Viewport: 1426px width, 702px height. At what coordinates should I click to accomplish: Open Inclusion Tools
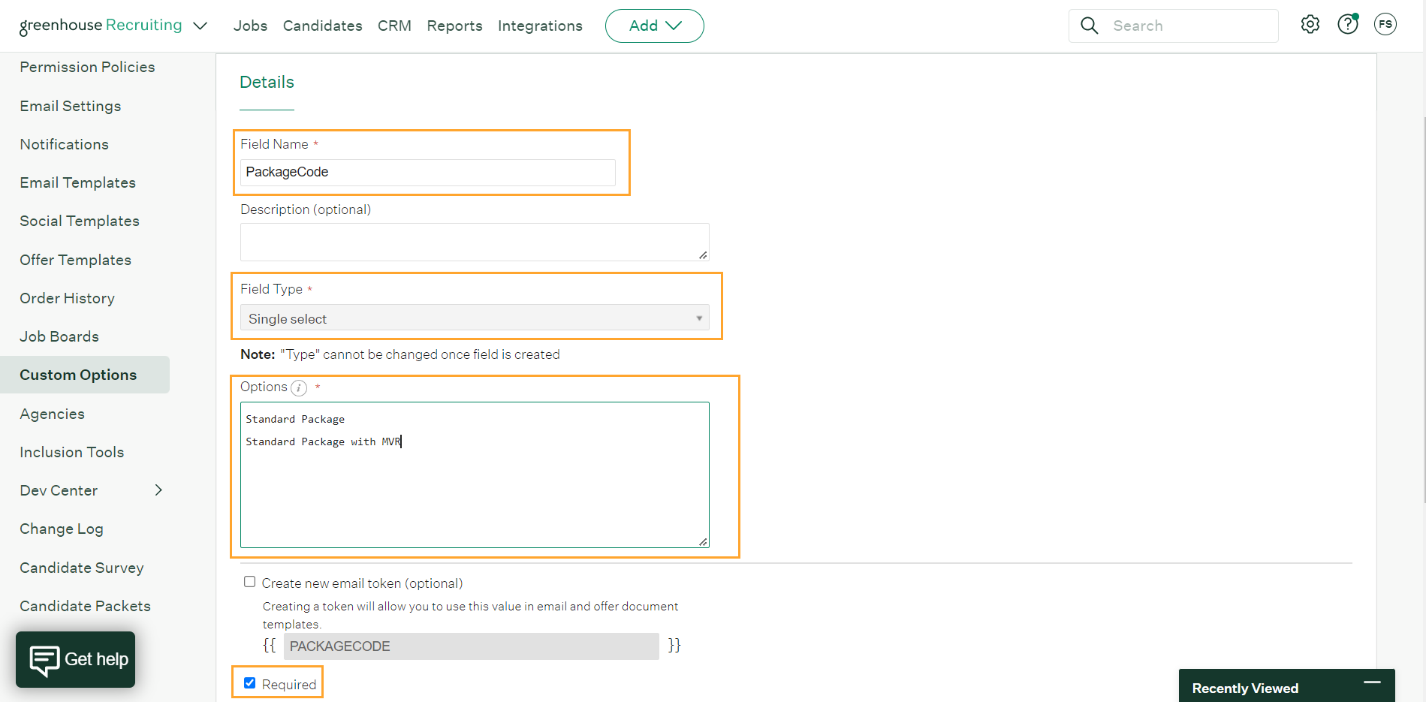tap(72, 452)
